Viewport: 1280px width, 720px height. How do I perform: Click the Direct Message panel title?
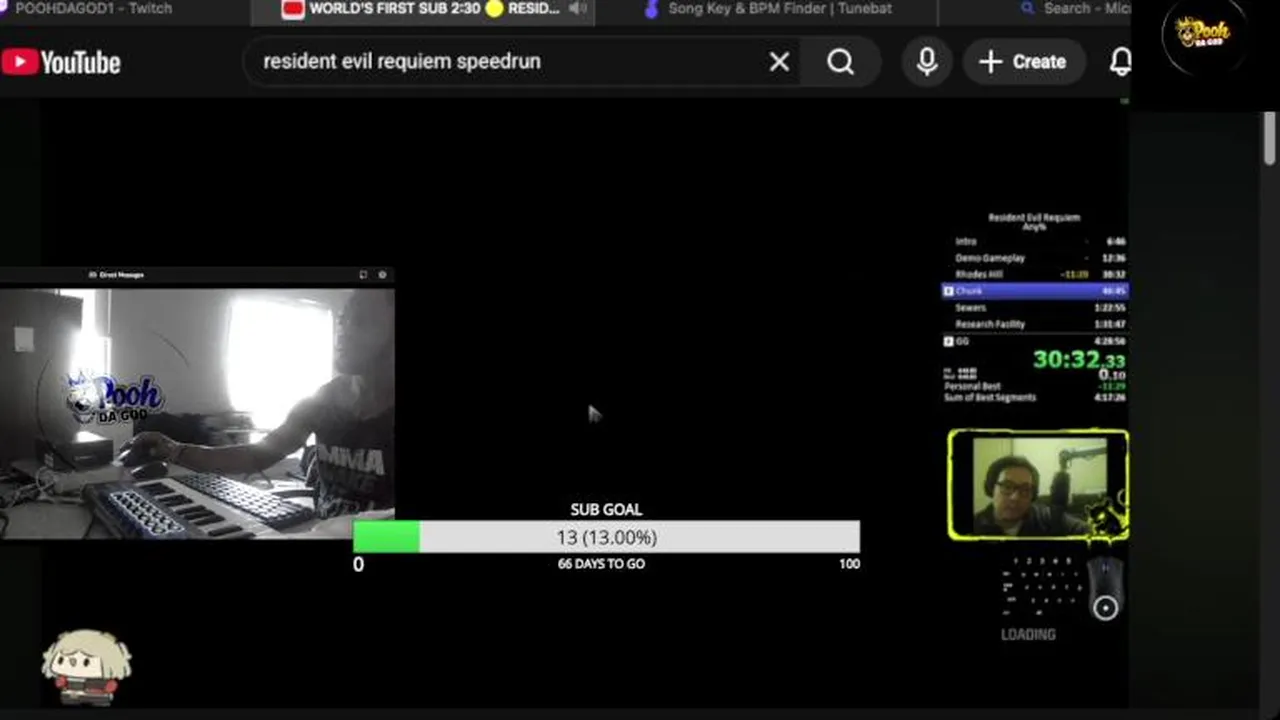[x=120, y=274]
